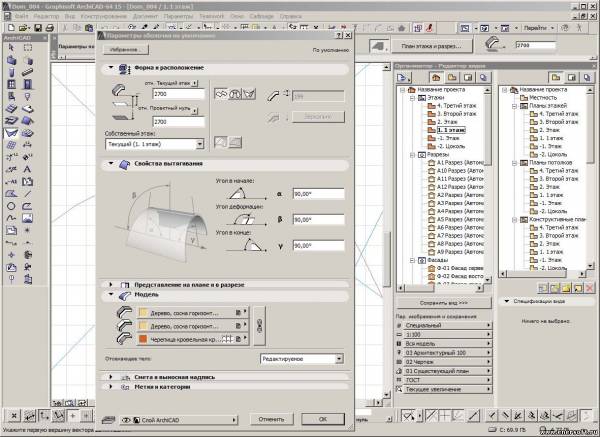Pick the first Дерево, сосна material swatch
Image resolution: width=600 pixels, height=437 pixels.
coord(143,313)
